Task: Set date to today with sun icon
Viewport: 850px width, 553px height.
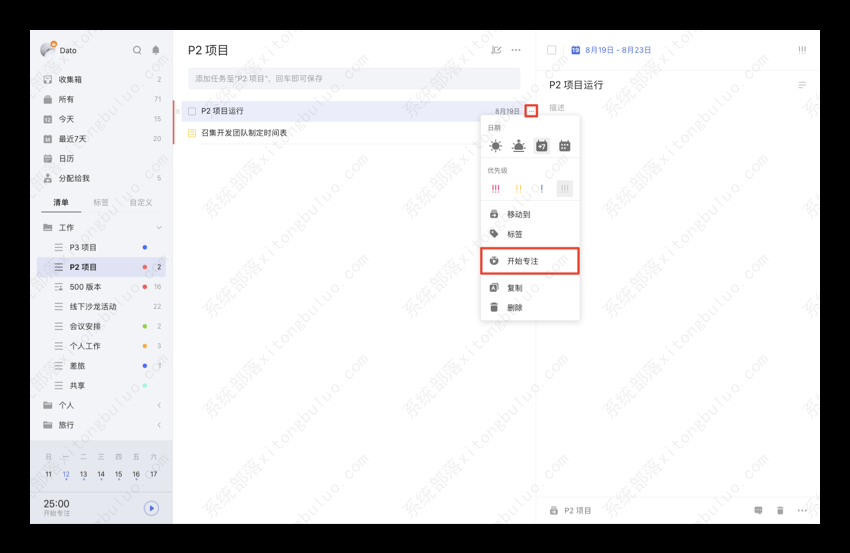Action: pyautogui.click(x=495, y=146)
